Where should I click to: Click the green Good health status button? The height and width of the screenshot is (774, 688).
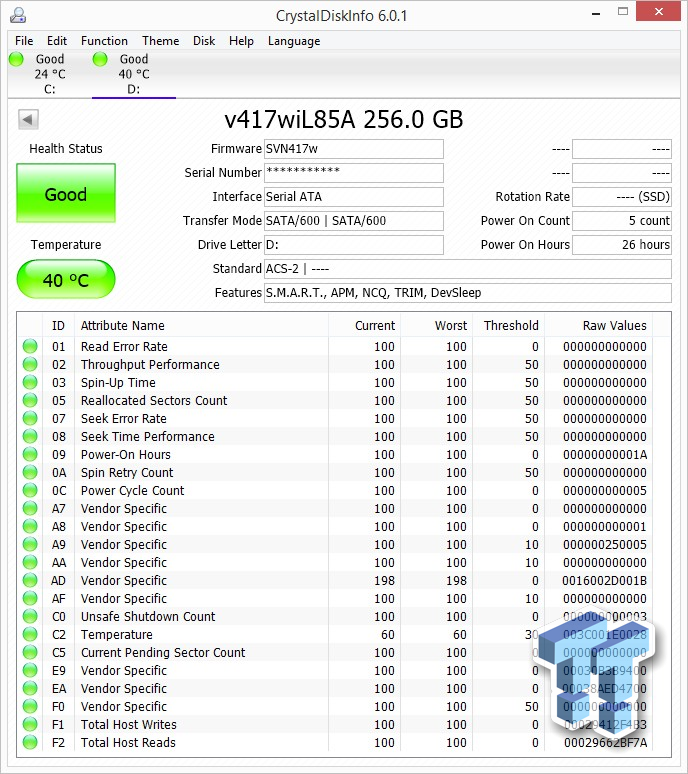click(66, 194)
